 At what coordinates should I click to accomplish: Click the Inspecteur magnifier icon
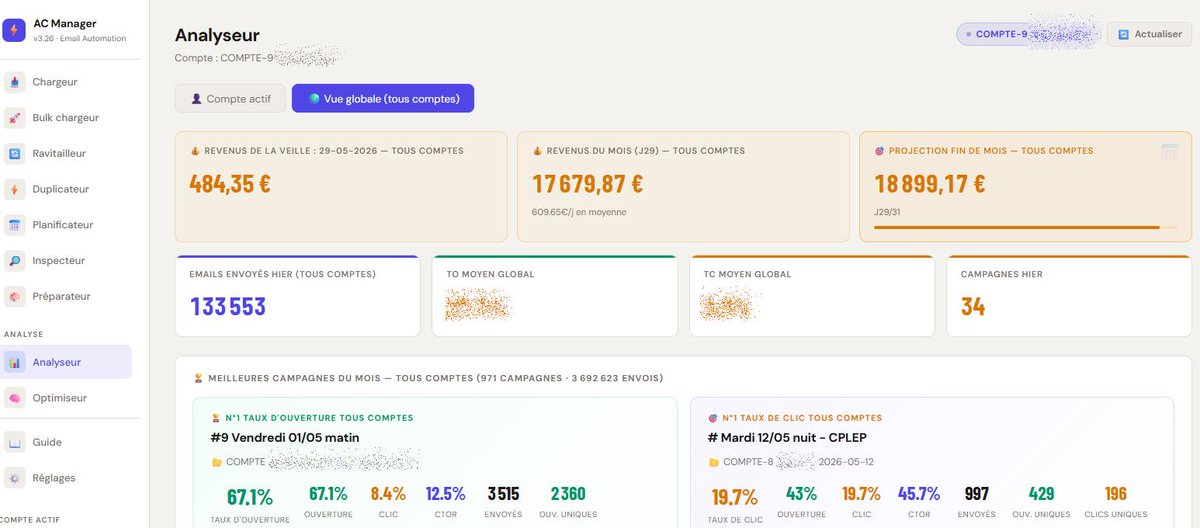coord(14,261)
